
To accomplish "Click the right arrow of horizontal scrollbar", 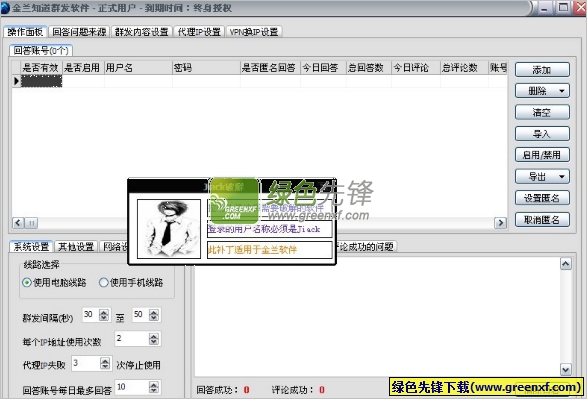I will tap(501, 223).
